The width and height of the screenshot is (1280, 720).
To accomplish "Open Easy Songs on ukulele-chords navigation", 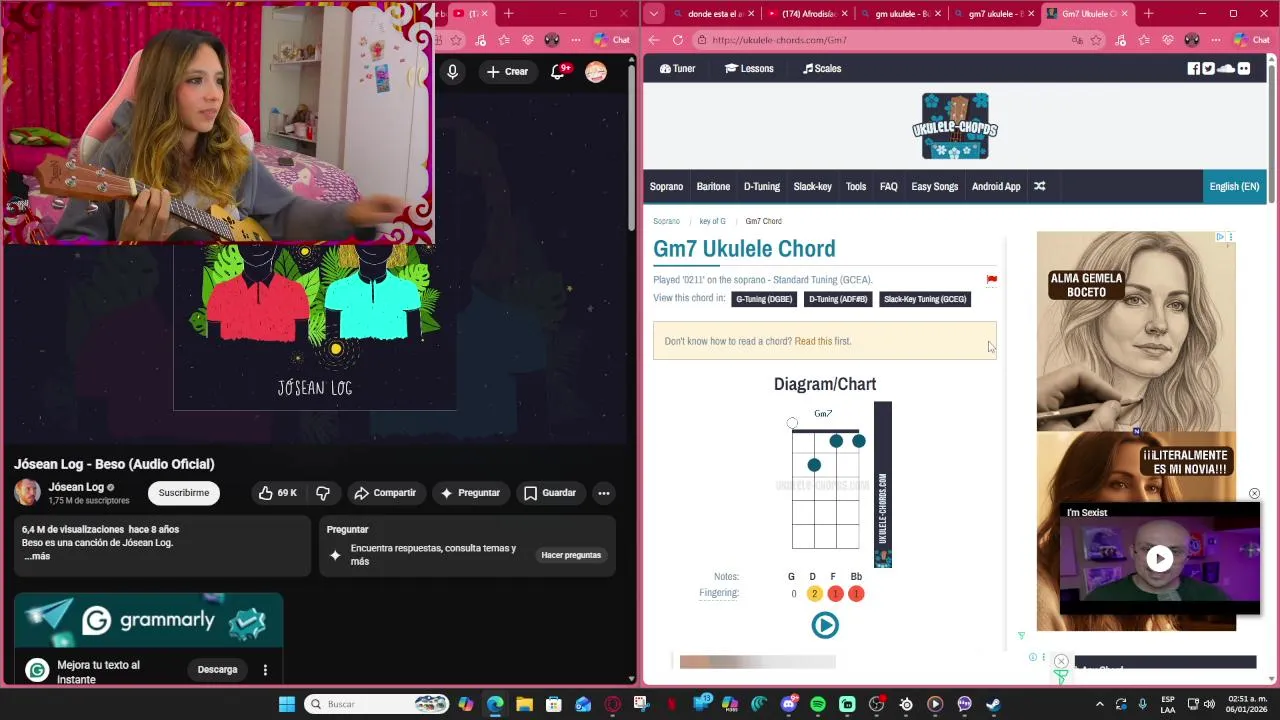I will click(934, 186).
